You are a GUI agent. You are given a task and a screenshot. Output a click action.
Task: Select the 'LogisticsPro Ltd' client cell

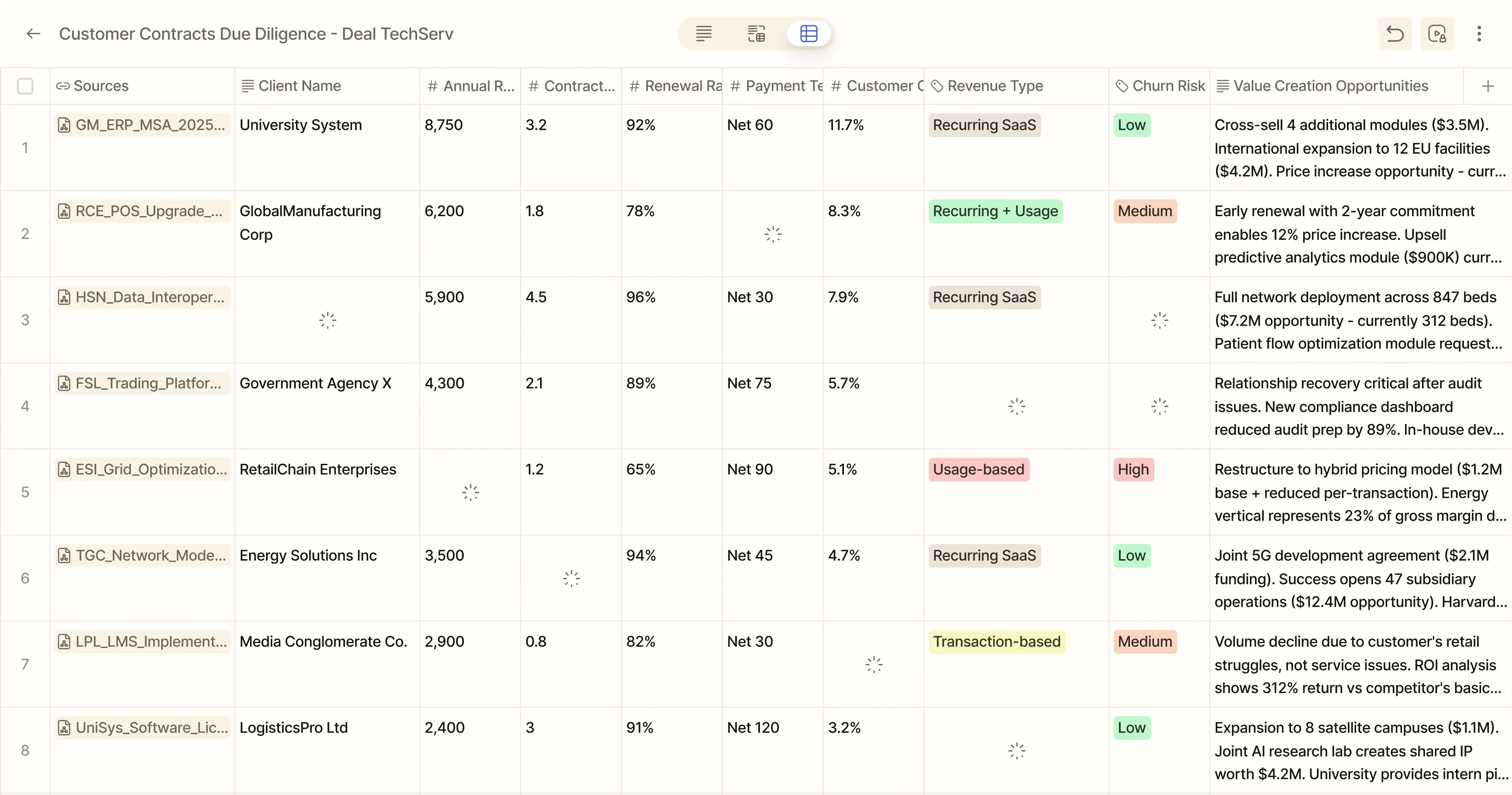pos(327,750)
